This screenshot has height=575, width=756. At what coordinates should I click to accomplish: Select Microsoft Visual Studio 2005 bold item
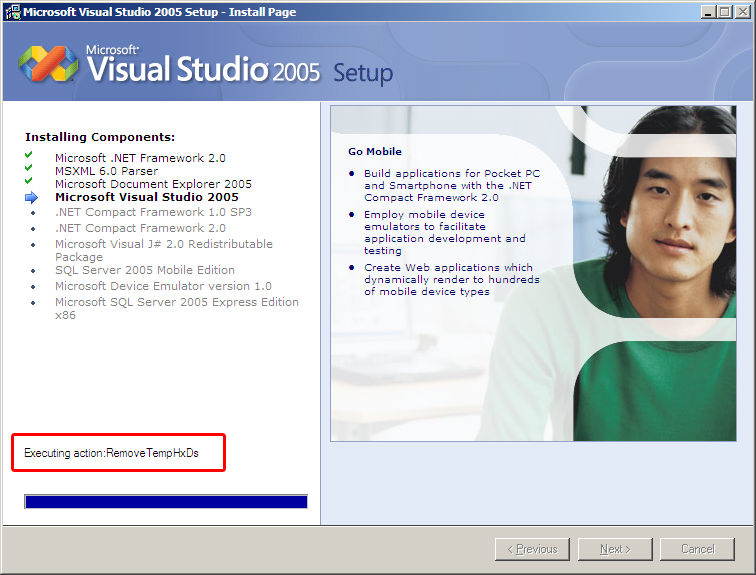coord(147,197)
